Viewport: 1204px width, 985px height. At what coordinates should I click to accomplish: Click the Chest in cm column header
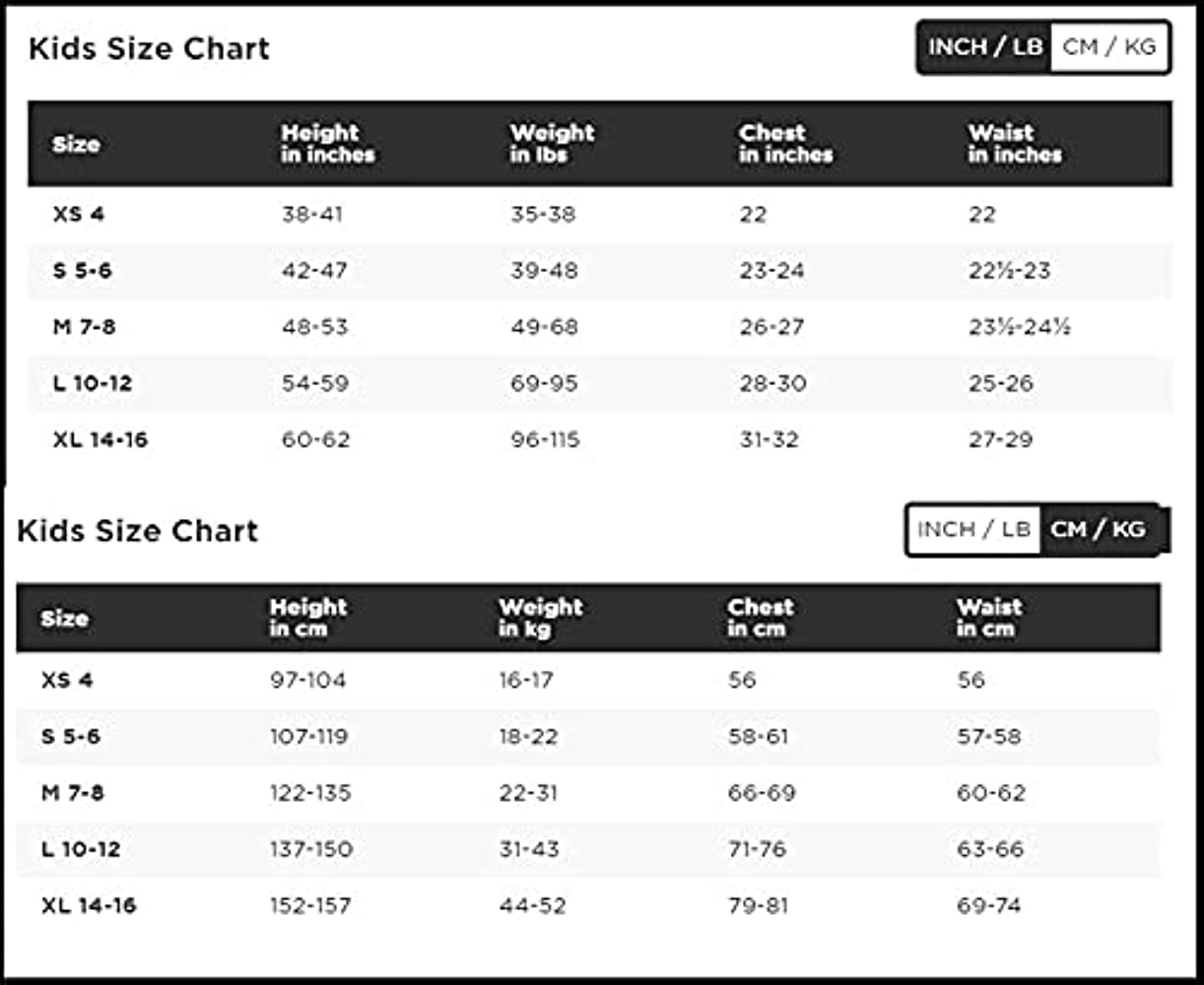point(761,618)
